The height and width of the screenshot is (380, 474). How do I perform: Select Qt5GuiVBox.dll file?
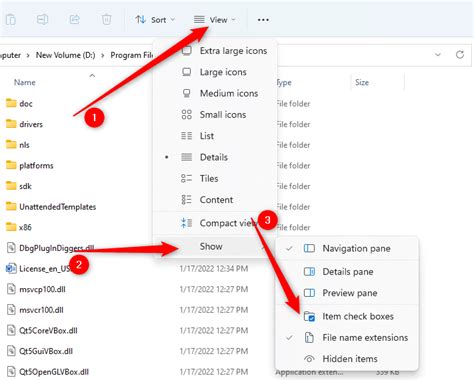pos(40,351)
